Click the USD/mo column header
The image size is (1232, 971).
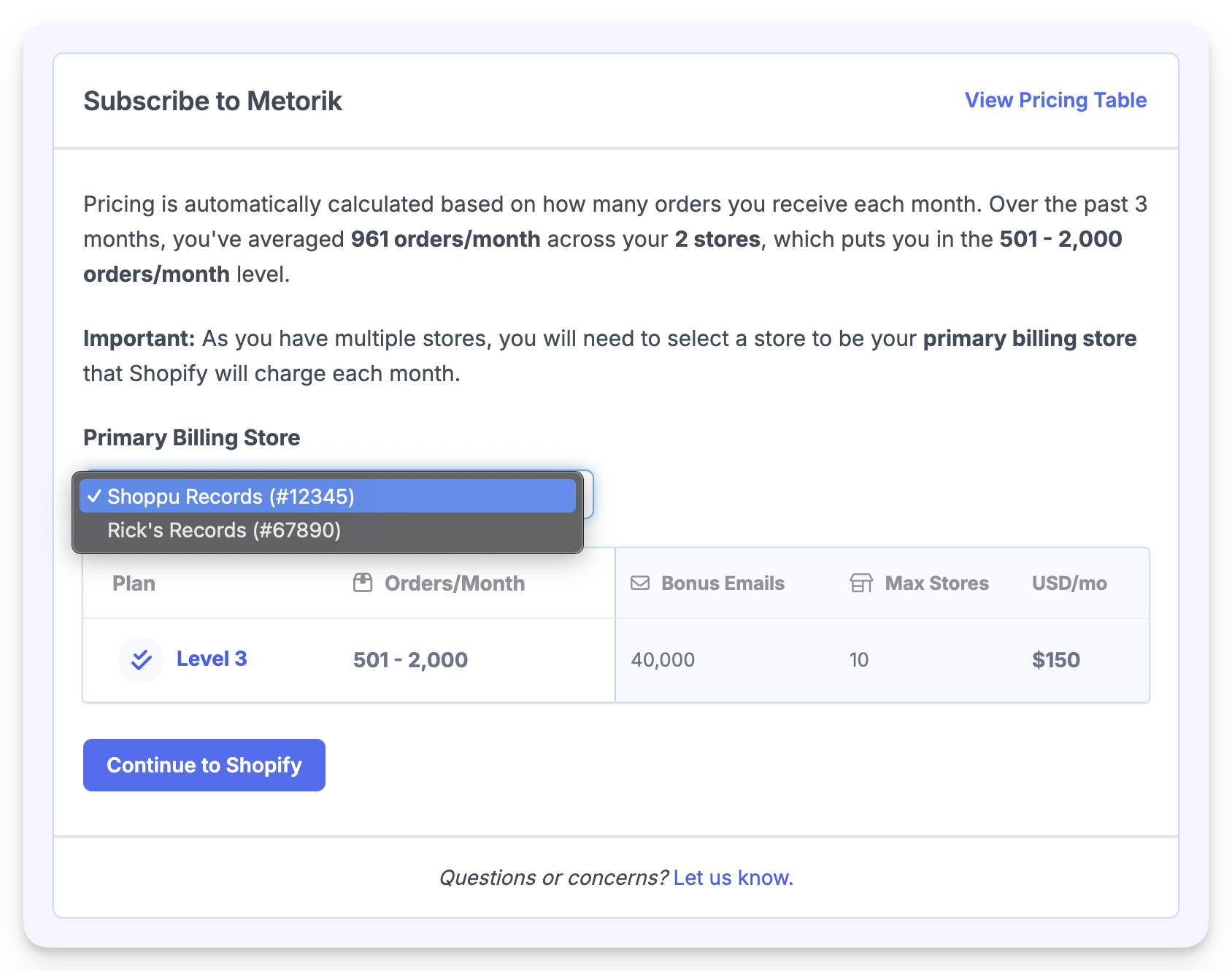click(x=1069, y=583)
